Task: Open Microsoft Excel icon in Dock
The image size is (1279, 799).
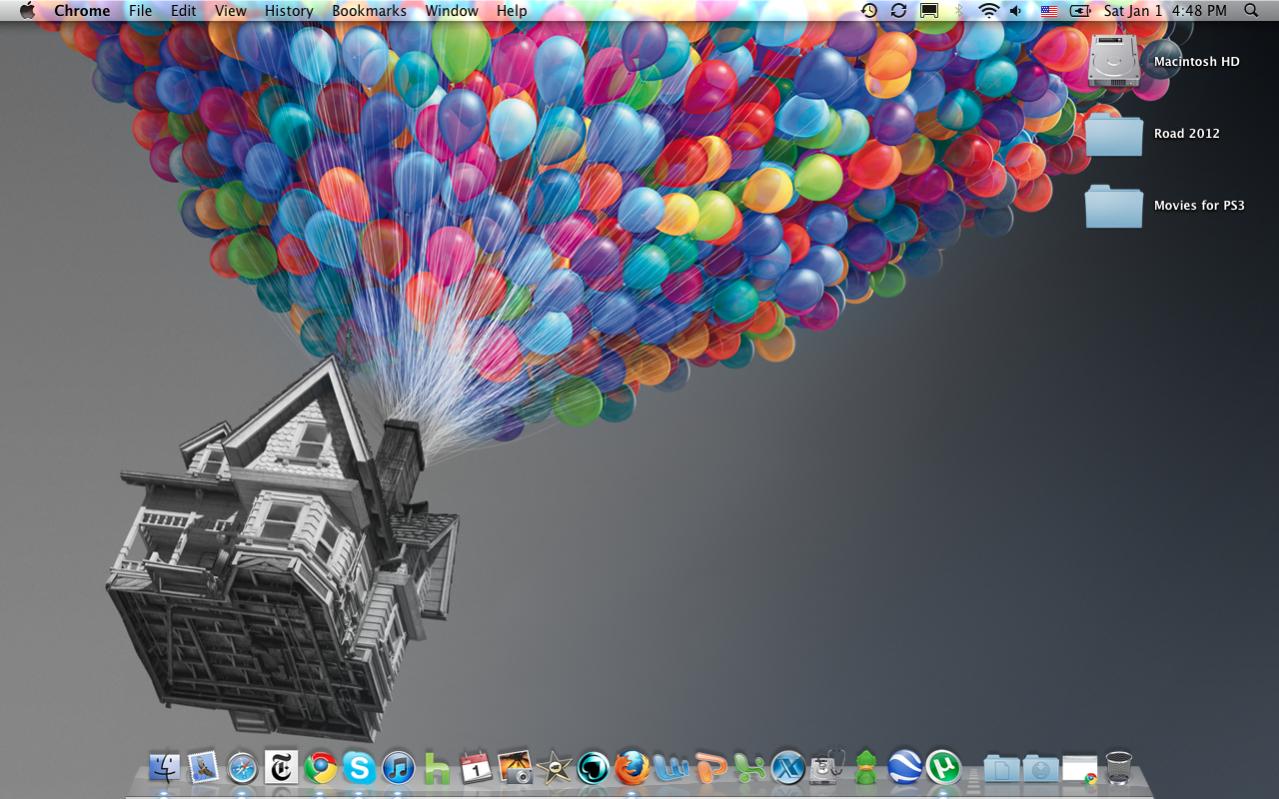Action: point(749,768)
